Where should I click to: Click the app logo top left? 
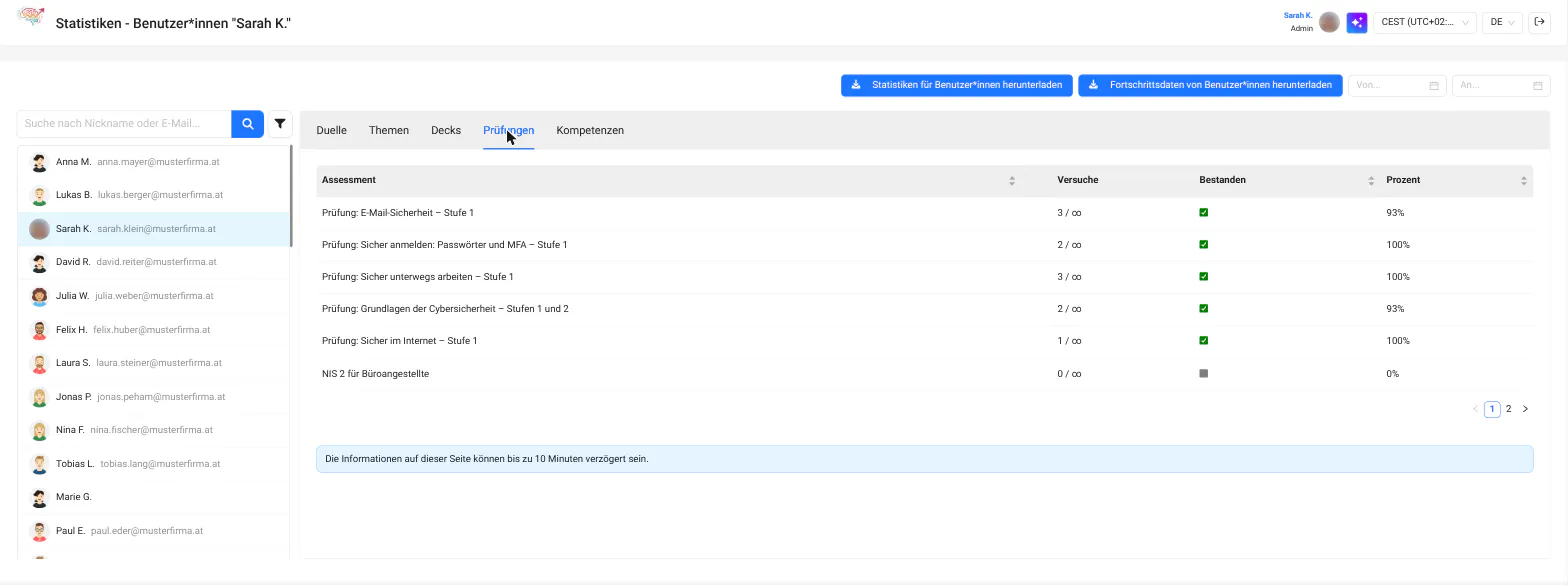(30, 17)
